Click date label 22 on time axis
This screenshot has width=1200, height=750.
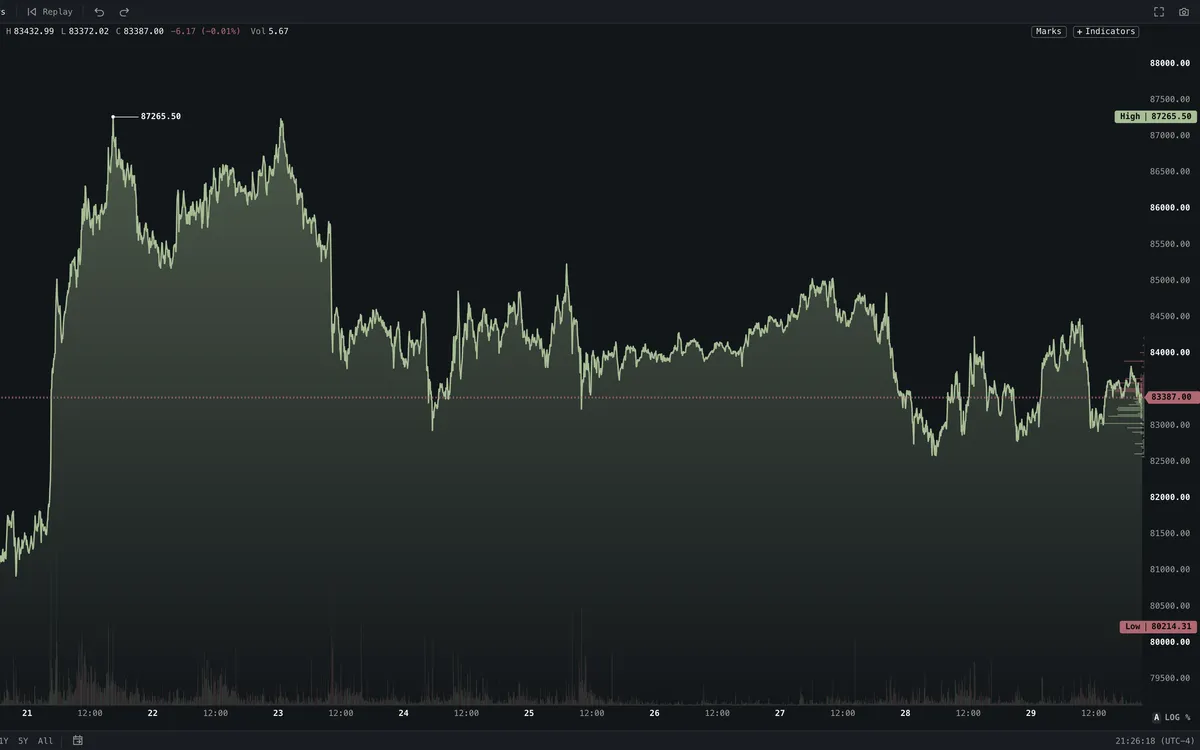pyautogui.click(x=153, y=713)
